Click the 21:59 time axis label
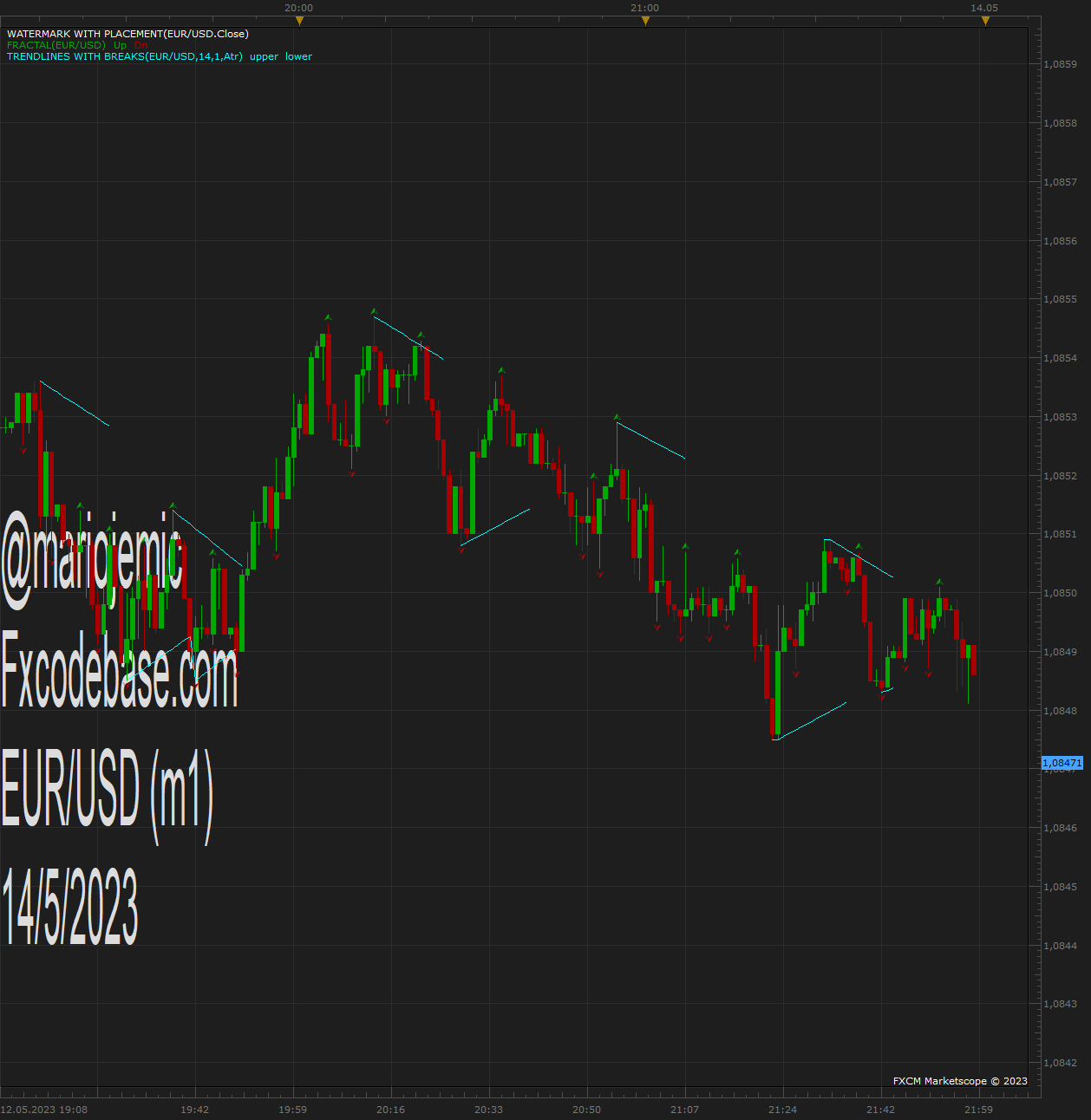The width and height of the screenshot is (1091, 1120). coord(979,1110)
